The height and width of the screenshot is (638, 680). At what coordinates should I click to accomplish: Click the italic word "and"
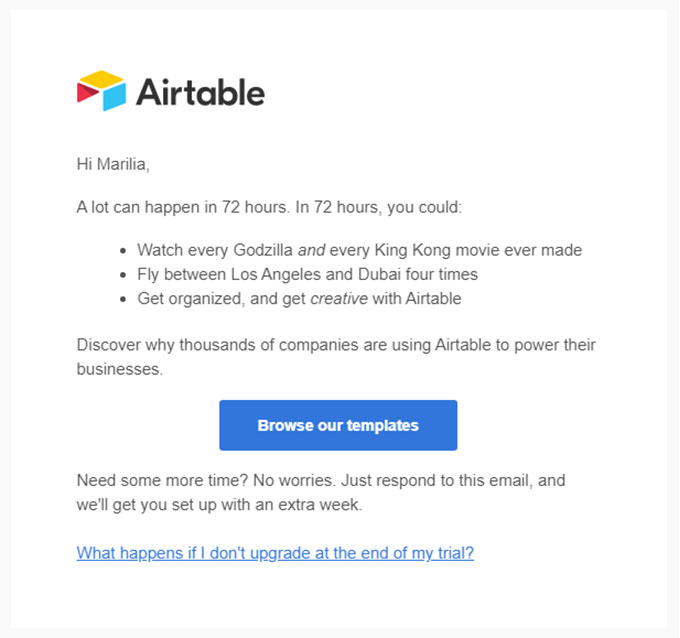pyautogui.click(x=312, y=250)
